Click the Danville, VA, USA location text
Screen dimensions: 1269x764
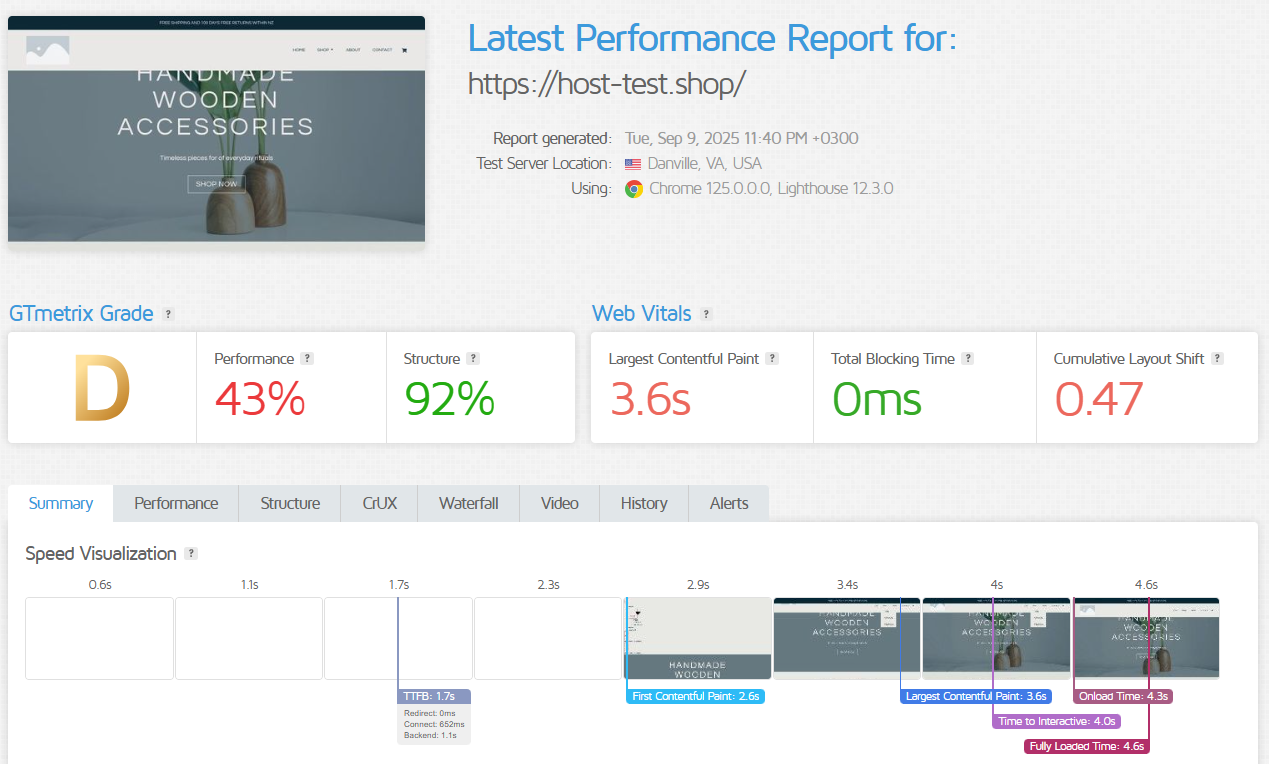(x=704, y=164)
